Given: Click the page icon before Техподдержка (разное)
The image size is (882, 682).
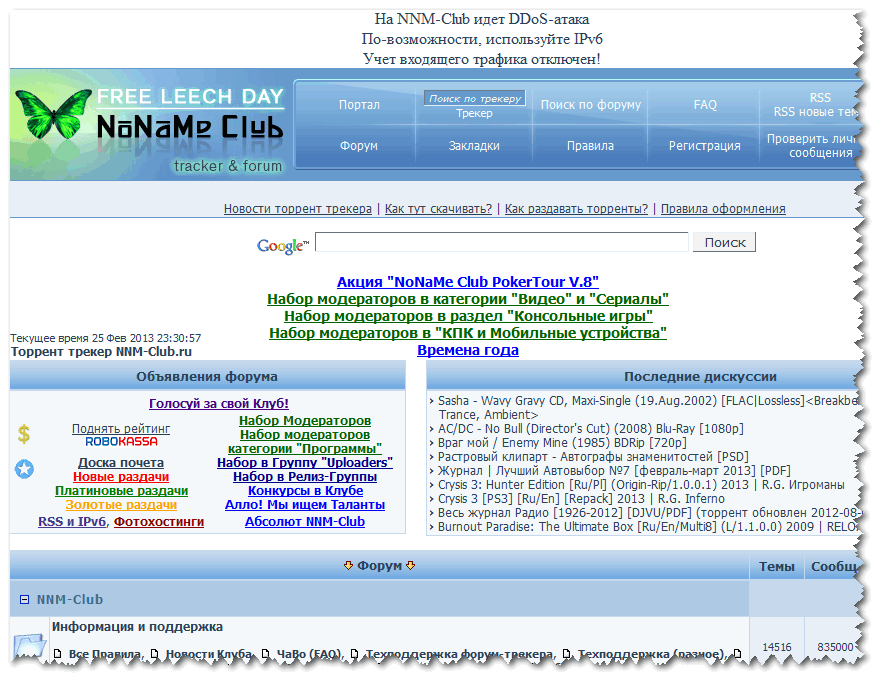Looking at the screenshot, I should point(567,654).
